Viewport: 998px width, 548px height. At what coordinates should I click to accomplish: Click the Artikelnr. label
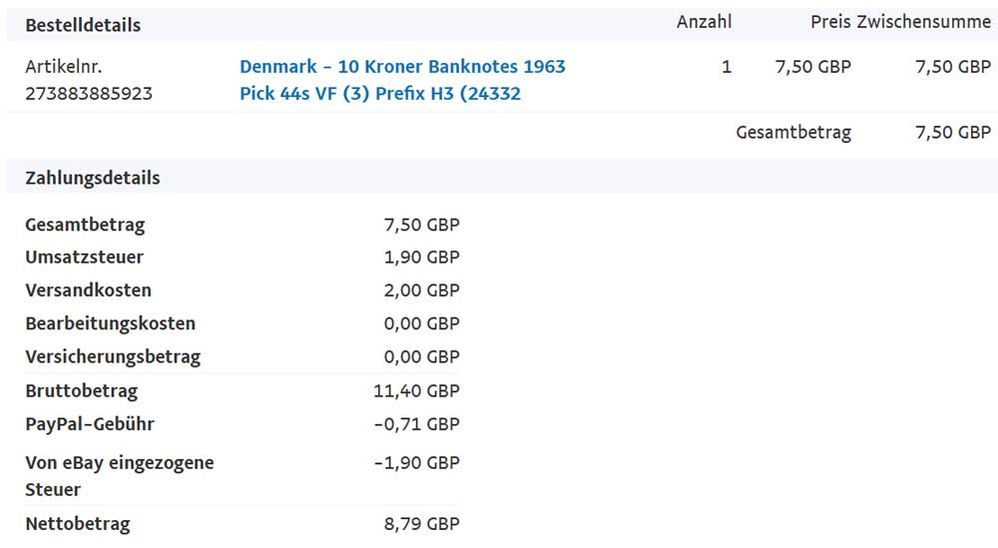pos(64,67)
